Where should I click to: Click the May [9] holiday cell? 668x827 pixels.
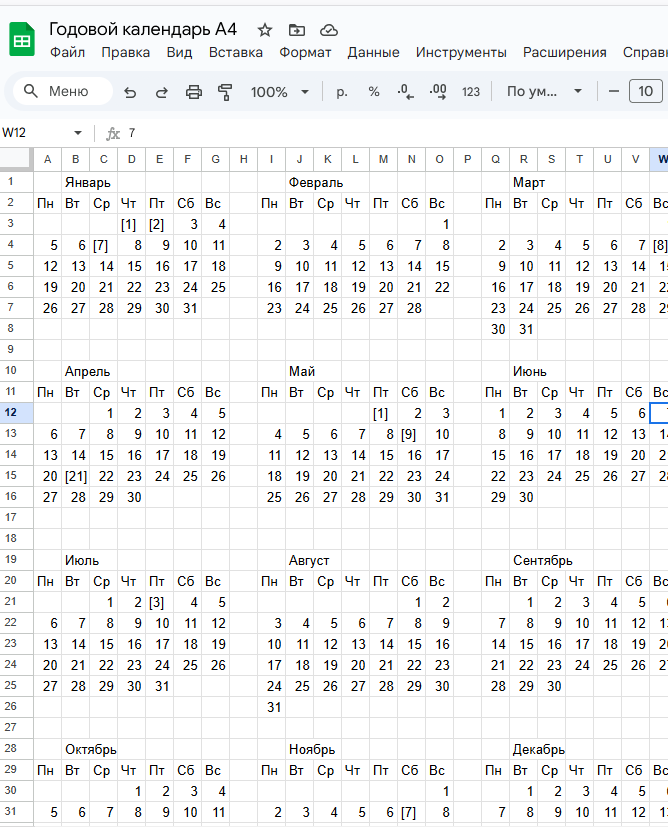411,434
